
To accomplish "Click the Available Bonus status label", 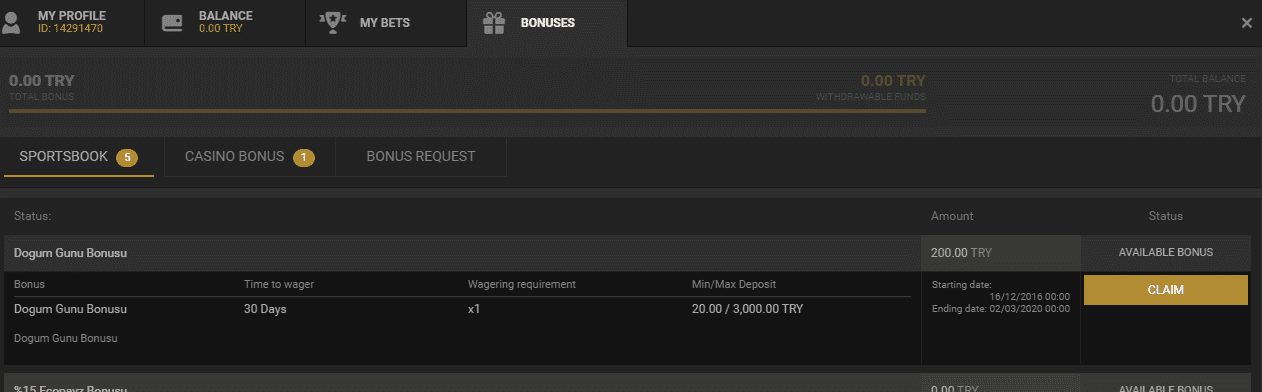I will [x=1166, y=253].
